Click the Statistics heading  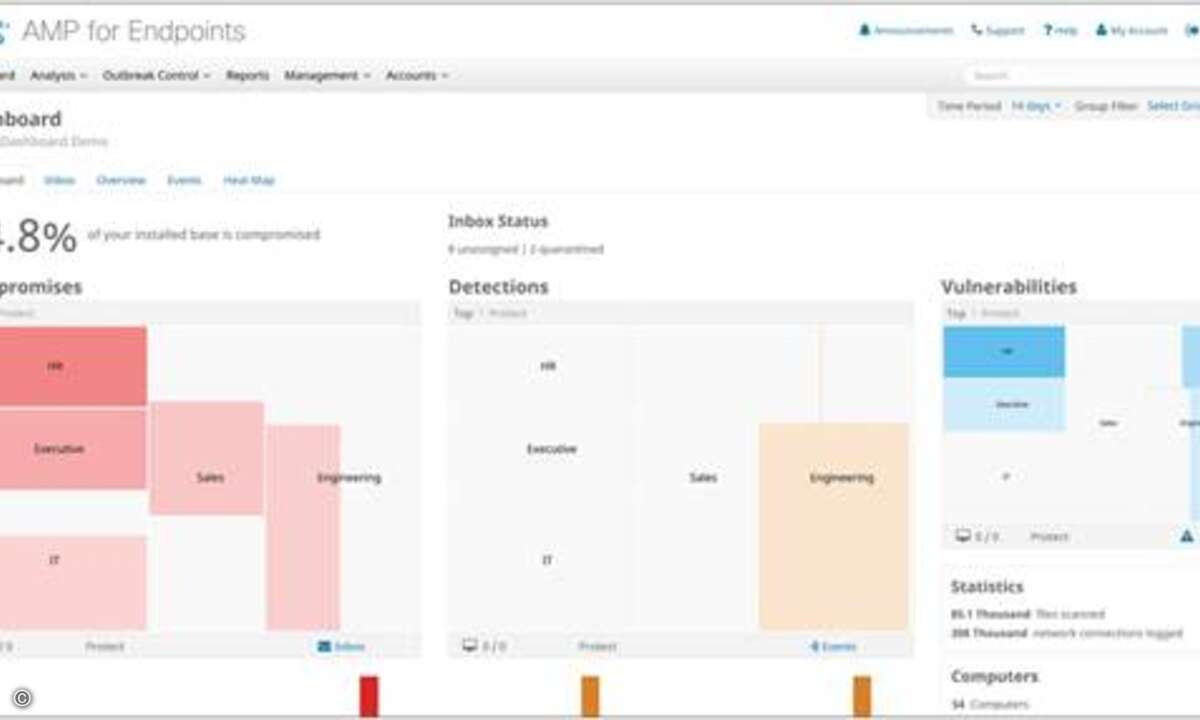pos(987,587)
